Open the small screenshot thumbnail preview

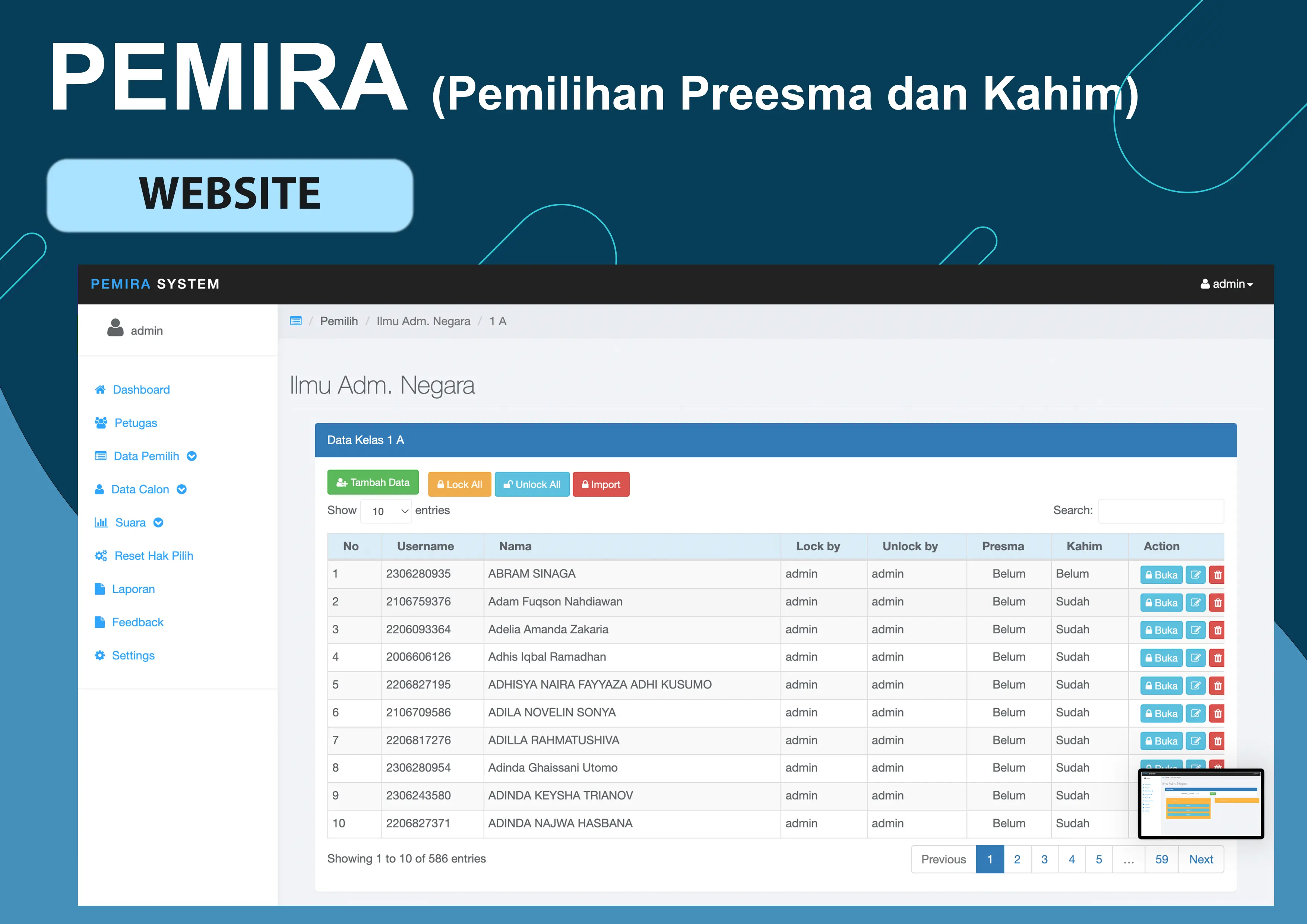coord(1201,804)
